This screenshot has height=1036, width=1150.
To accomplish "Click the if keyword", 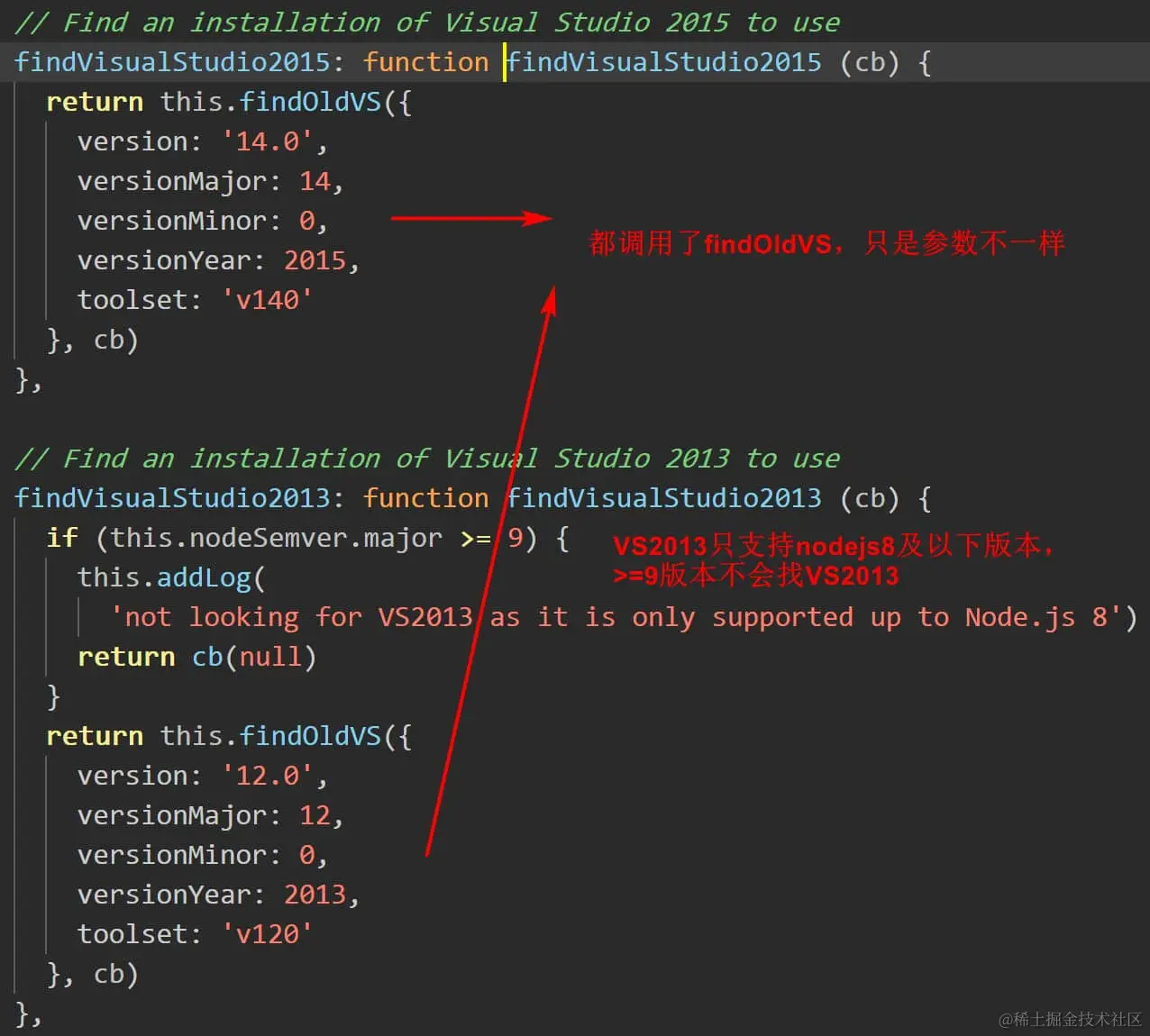I will [61, 538].
